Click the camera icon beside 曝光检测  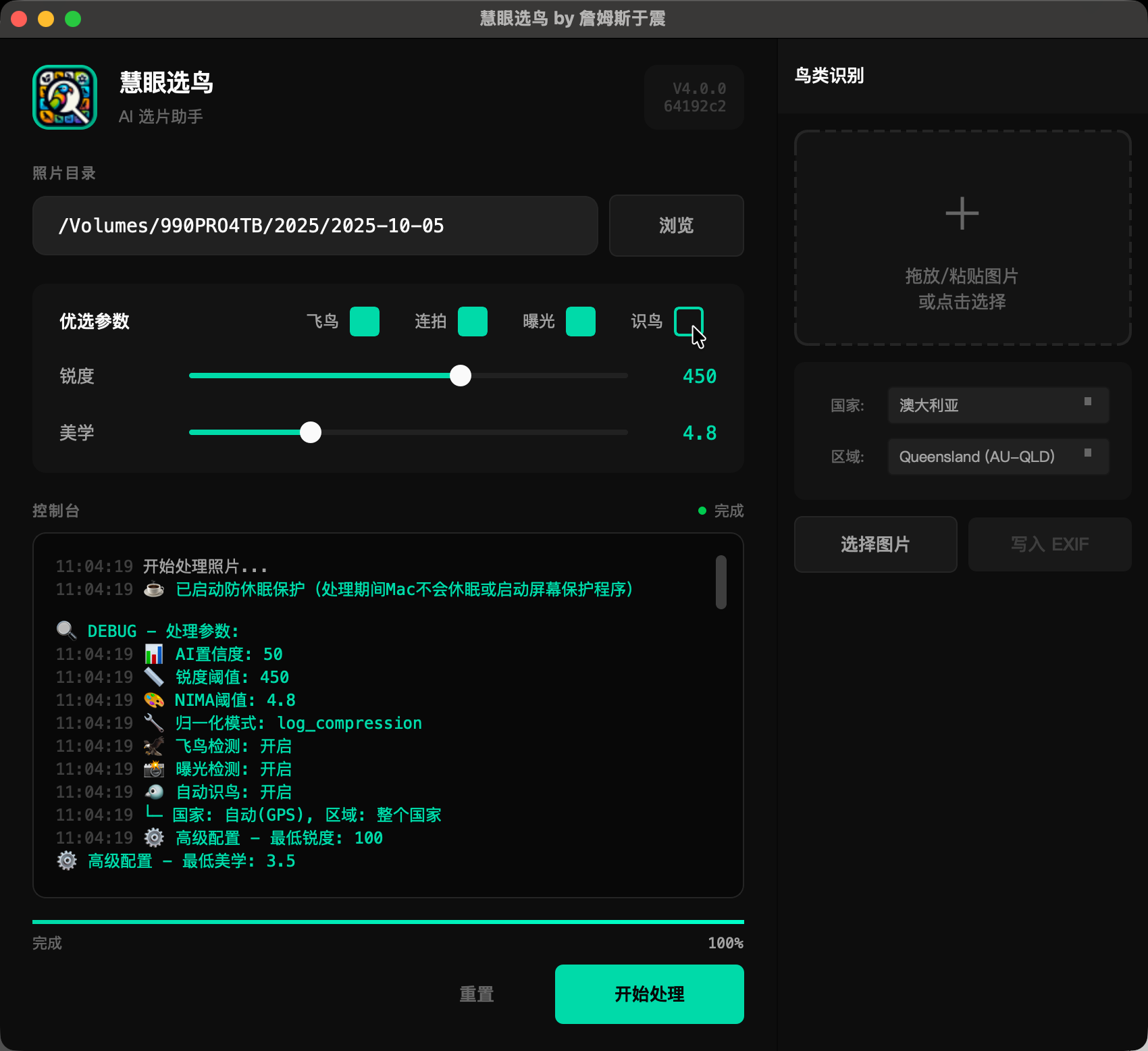pyautogui.click(x=154, y=769)
